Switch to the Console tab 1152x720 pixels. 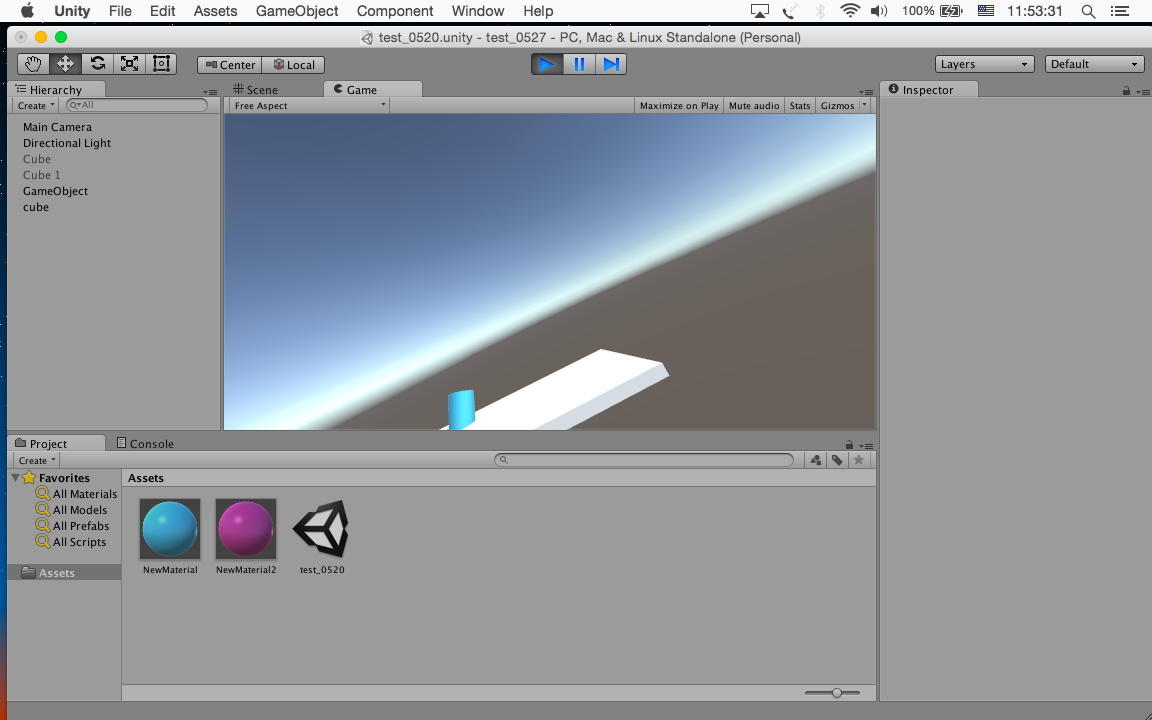pos(145,444)
